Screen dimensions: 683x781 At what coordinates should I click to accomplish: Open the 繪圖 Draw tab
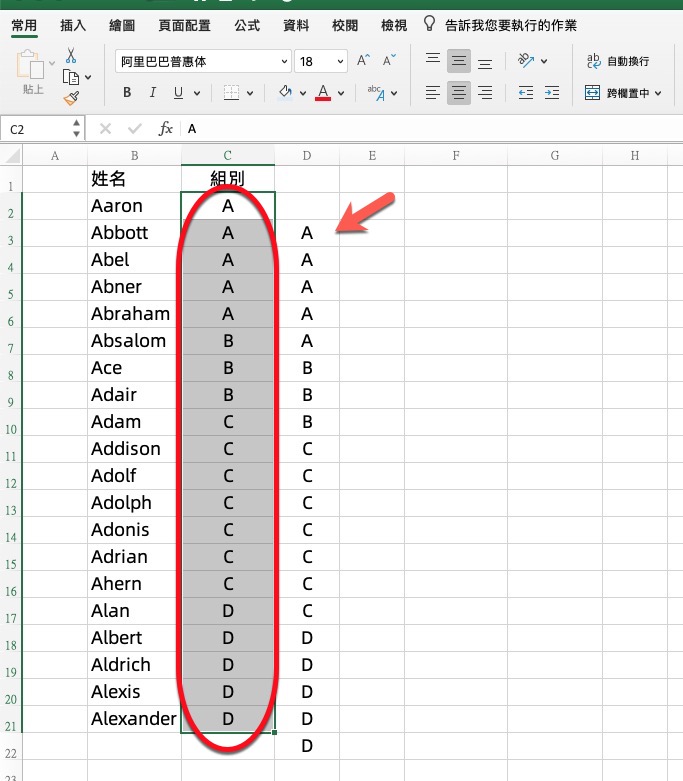coord(122,25)
